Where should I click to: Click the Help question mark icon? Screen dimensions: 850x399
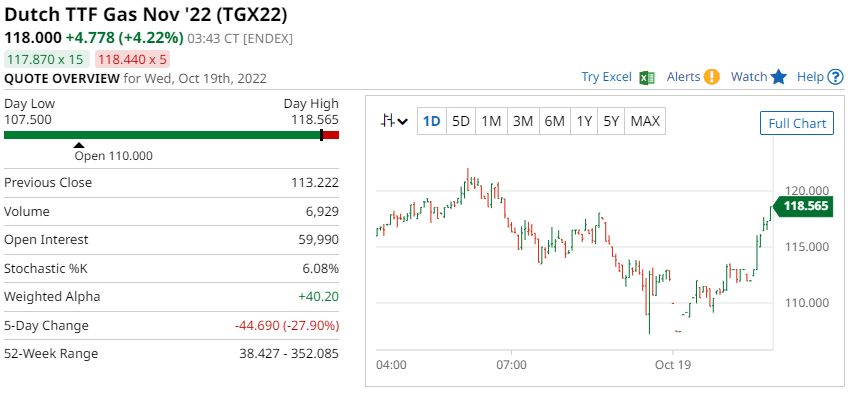tap(835, 78)
